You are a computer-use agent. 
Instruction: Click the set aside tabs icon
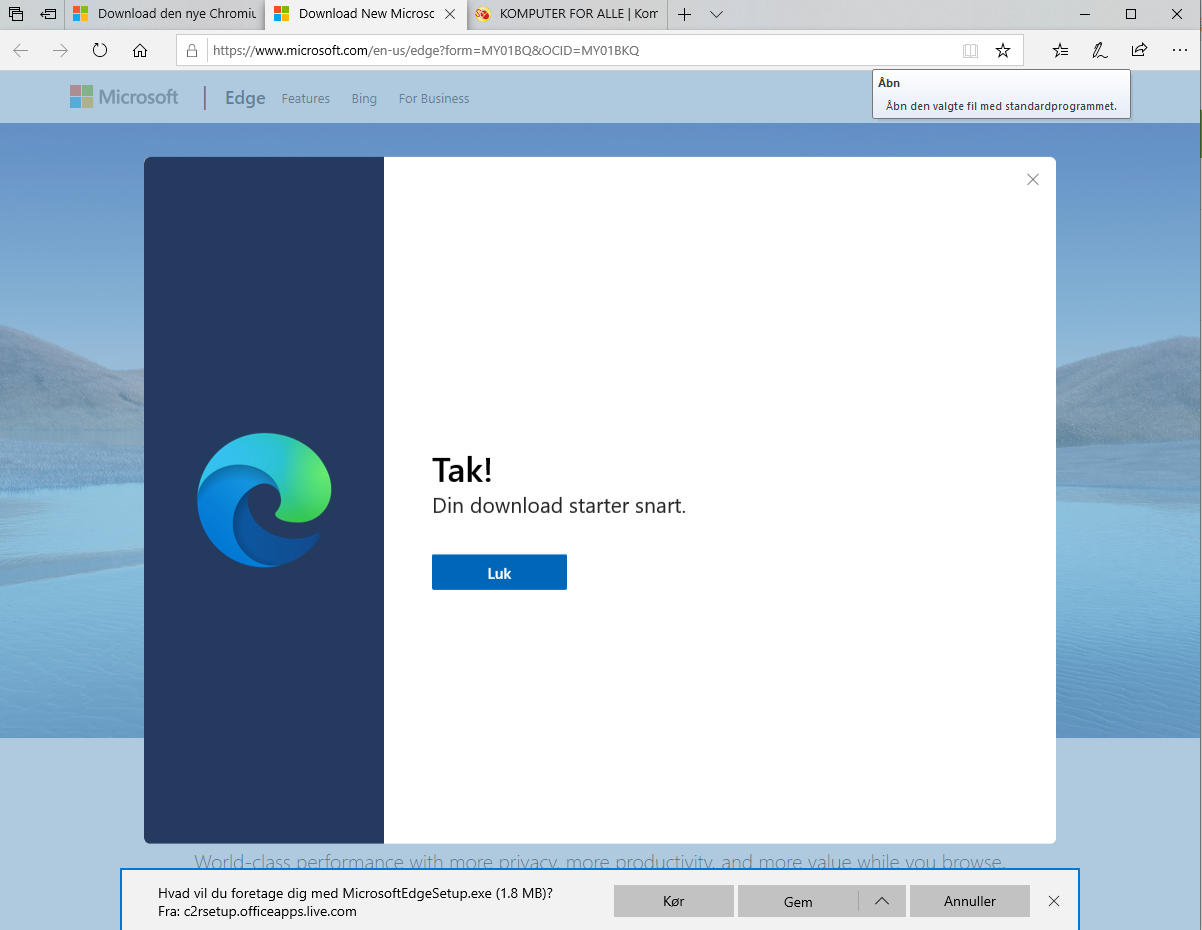click(47, 14)
